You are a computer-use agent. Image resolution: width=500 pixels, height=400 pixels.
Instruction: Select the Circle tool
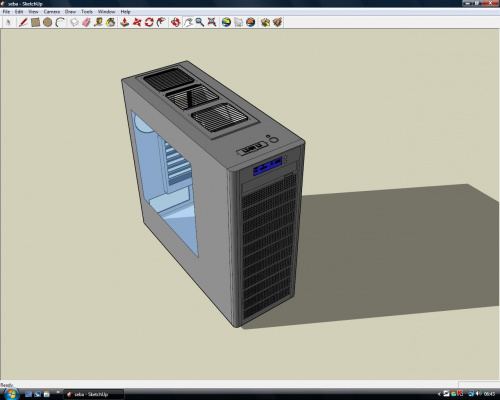point(47,22)
